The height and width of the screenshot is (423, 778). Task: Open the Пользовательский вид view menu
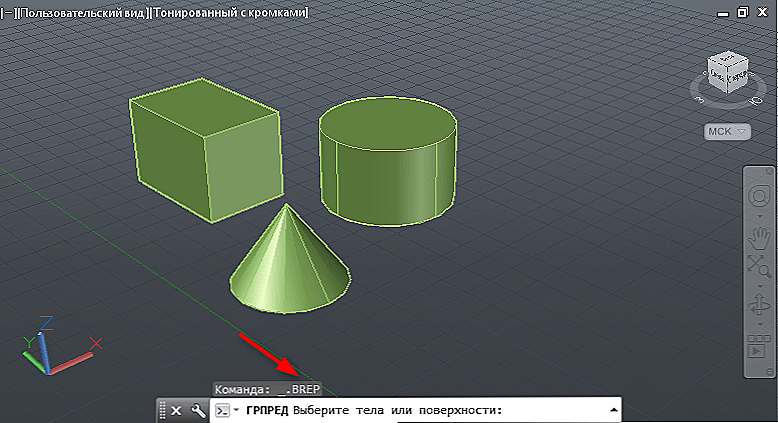(x=82, y=12)
